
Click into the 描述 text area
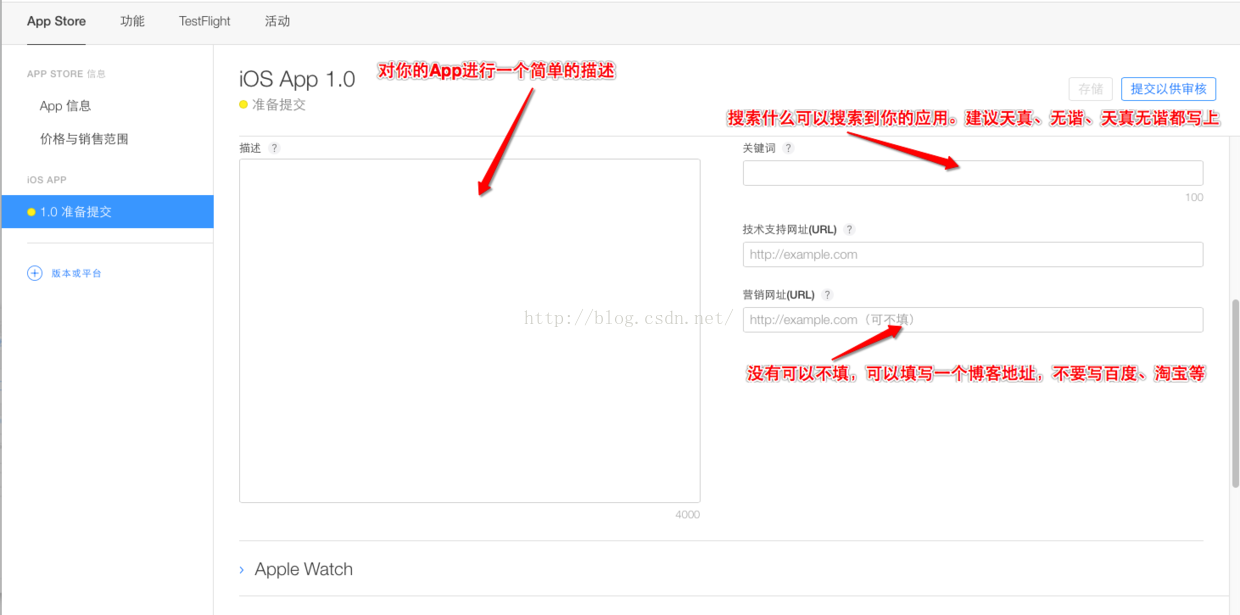[469, 331]
